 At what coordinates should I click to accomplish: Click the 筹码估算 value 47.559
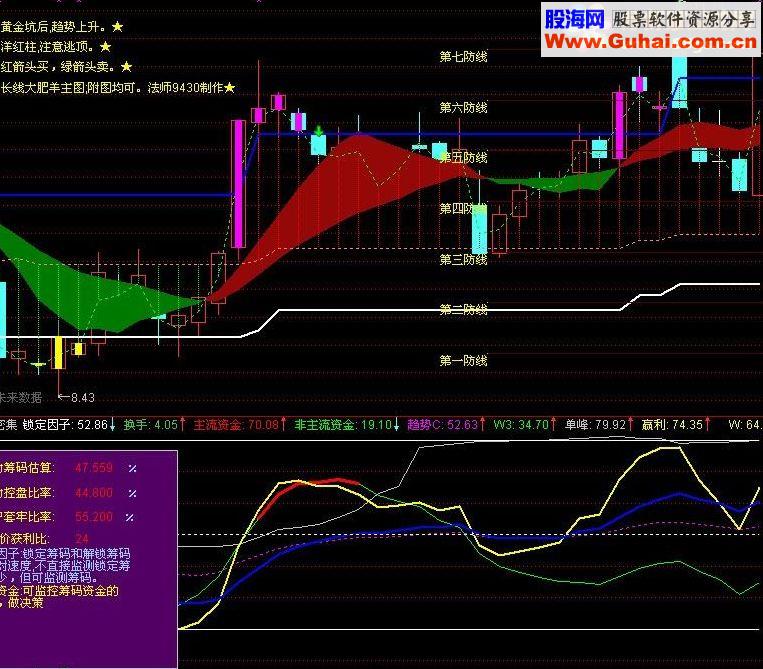(x=93, y=468)
